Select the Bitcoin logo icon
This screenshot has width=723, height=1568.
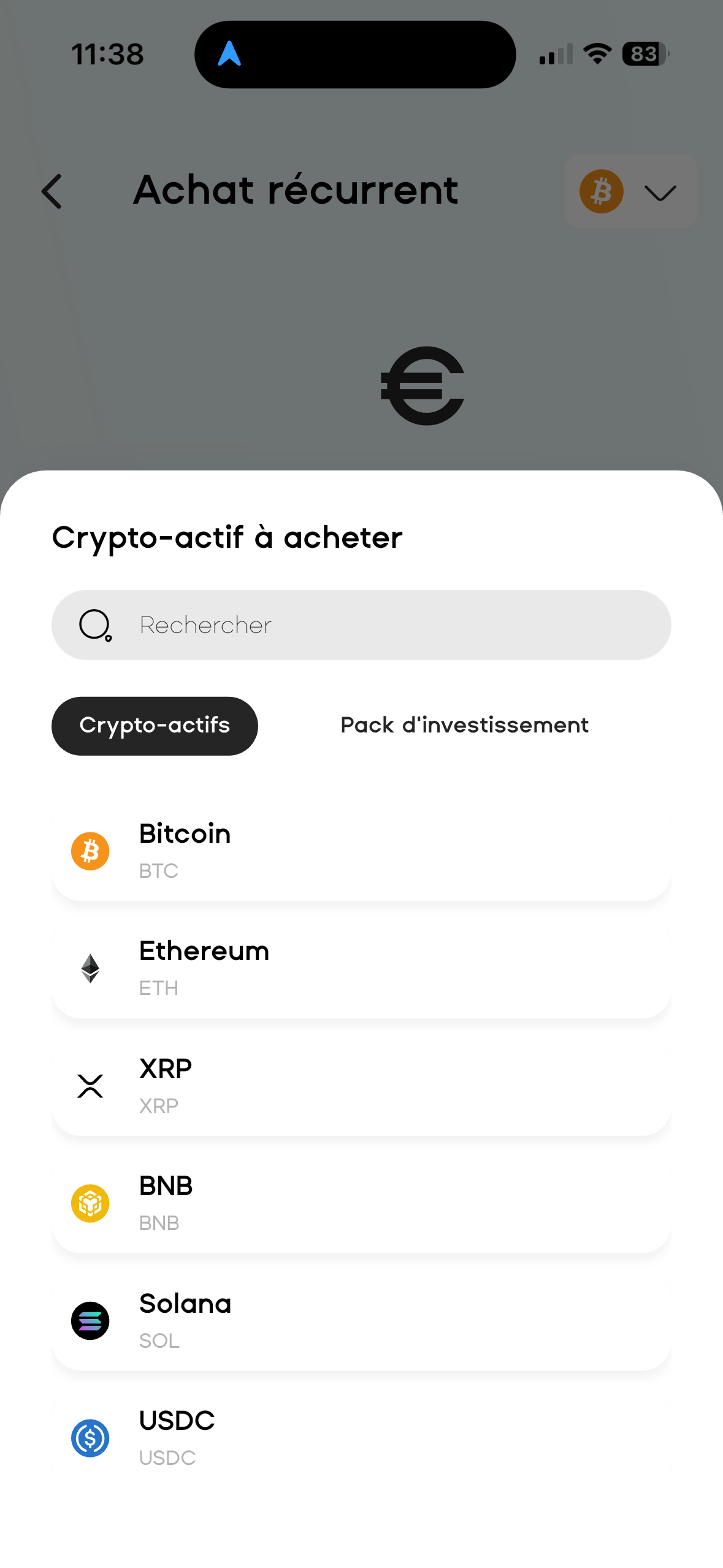(x=90, y=850)
